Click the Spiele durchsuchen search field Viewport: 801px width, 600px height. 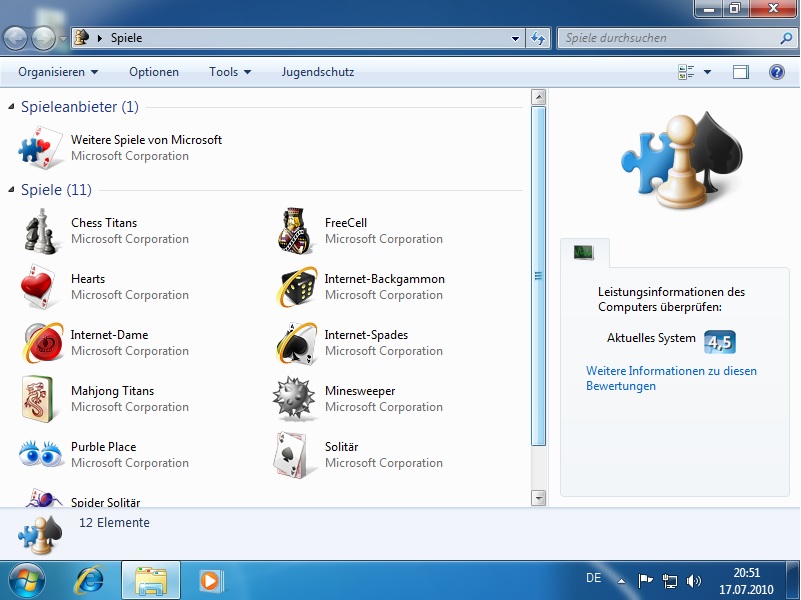[x=665, y=38]
